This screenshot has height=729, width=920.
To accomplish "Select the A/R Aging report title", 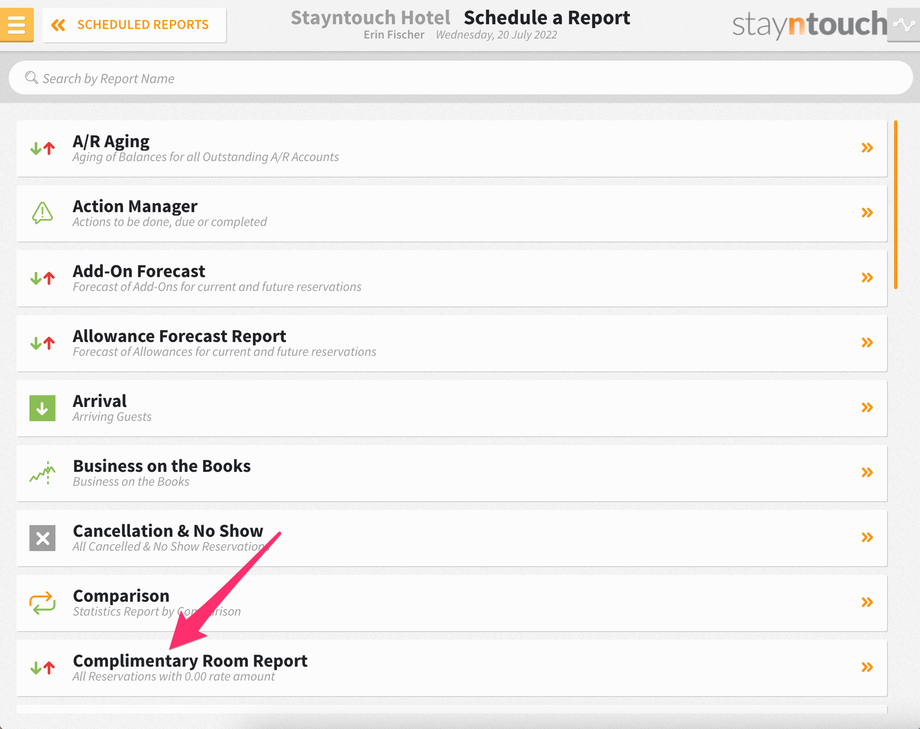I will click(111, 141).
